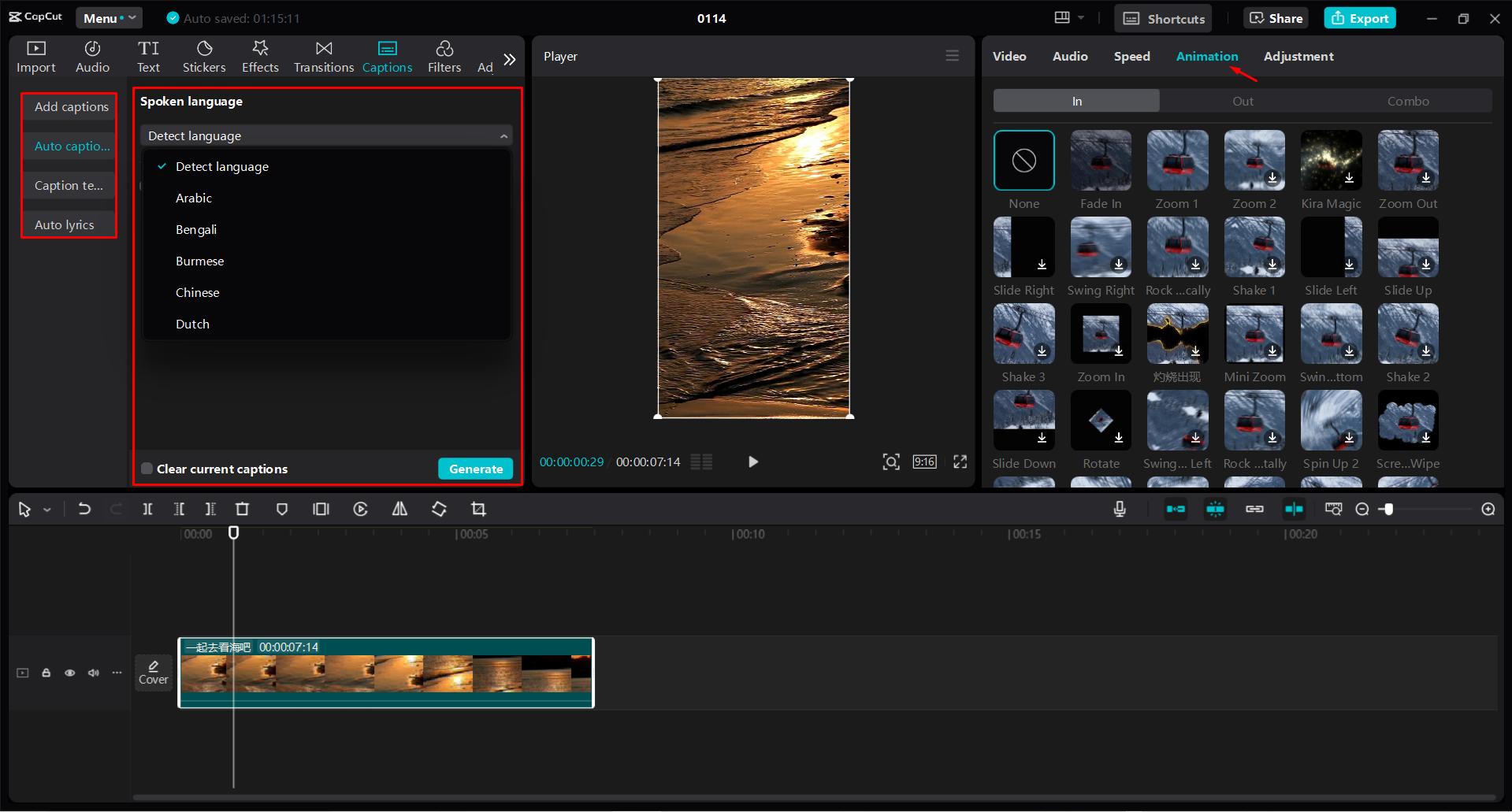Apply the Zoom Out animation preset

click(x=1408, y=160)
